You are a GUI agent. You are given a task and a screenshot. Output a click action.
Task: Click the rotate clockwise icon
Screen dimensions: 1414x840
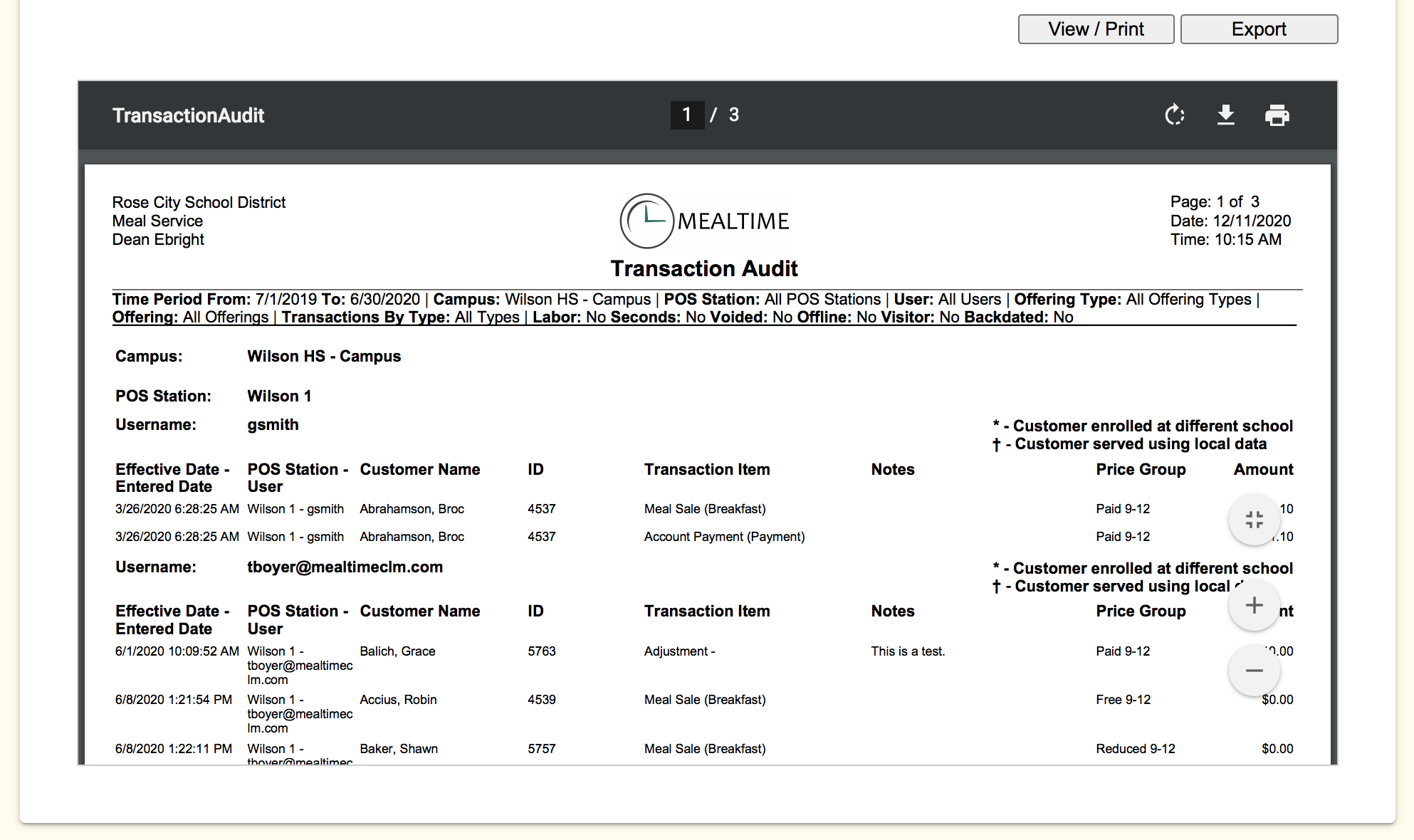(x=1175, y=115)
